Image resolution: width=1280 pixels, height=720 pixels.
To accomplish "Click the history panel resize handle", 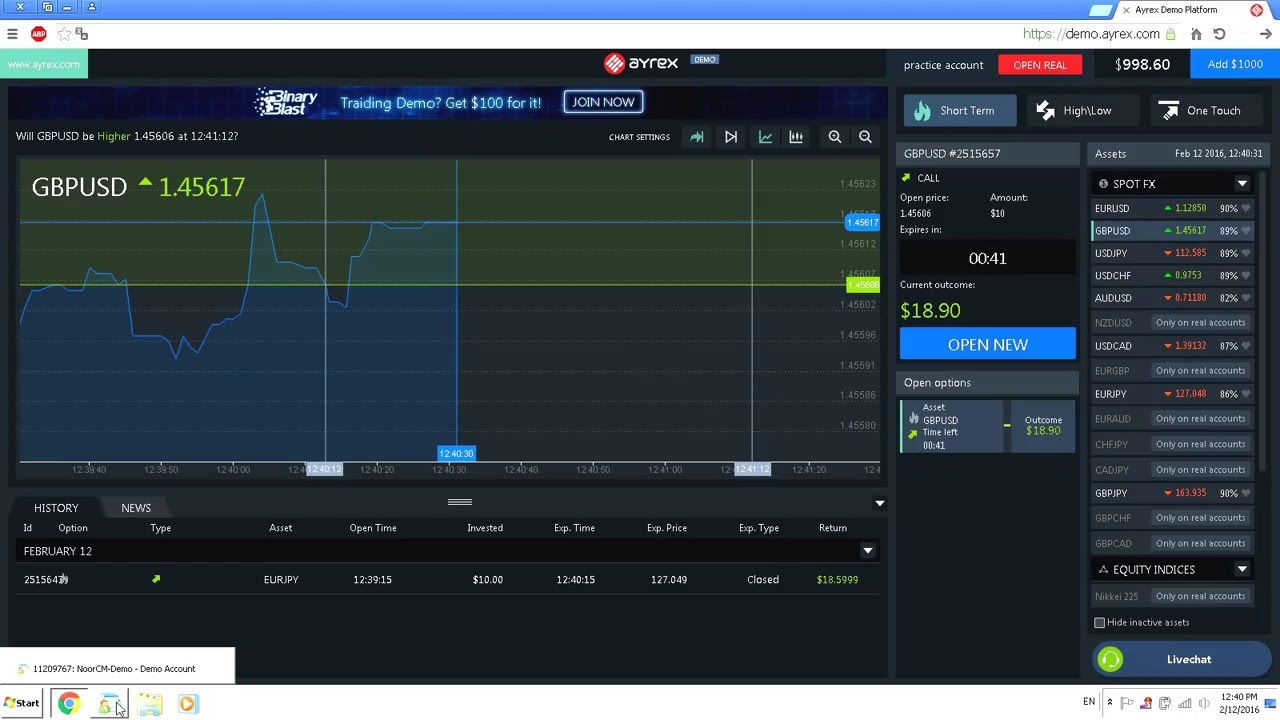I will pyautogui.click(x=459, y=502).
